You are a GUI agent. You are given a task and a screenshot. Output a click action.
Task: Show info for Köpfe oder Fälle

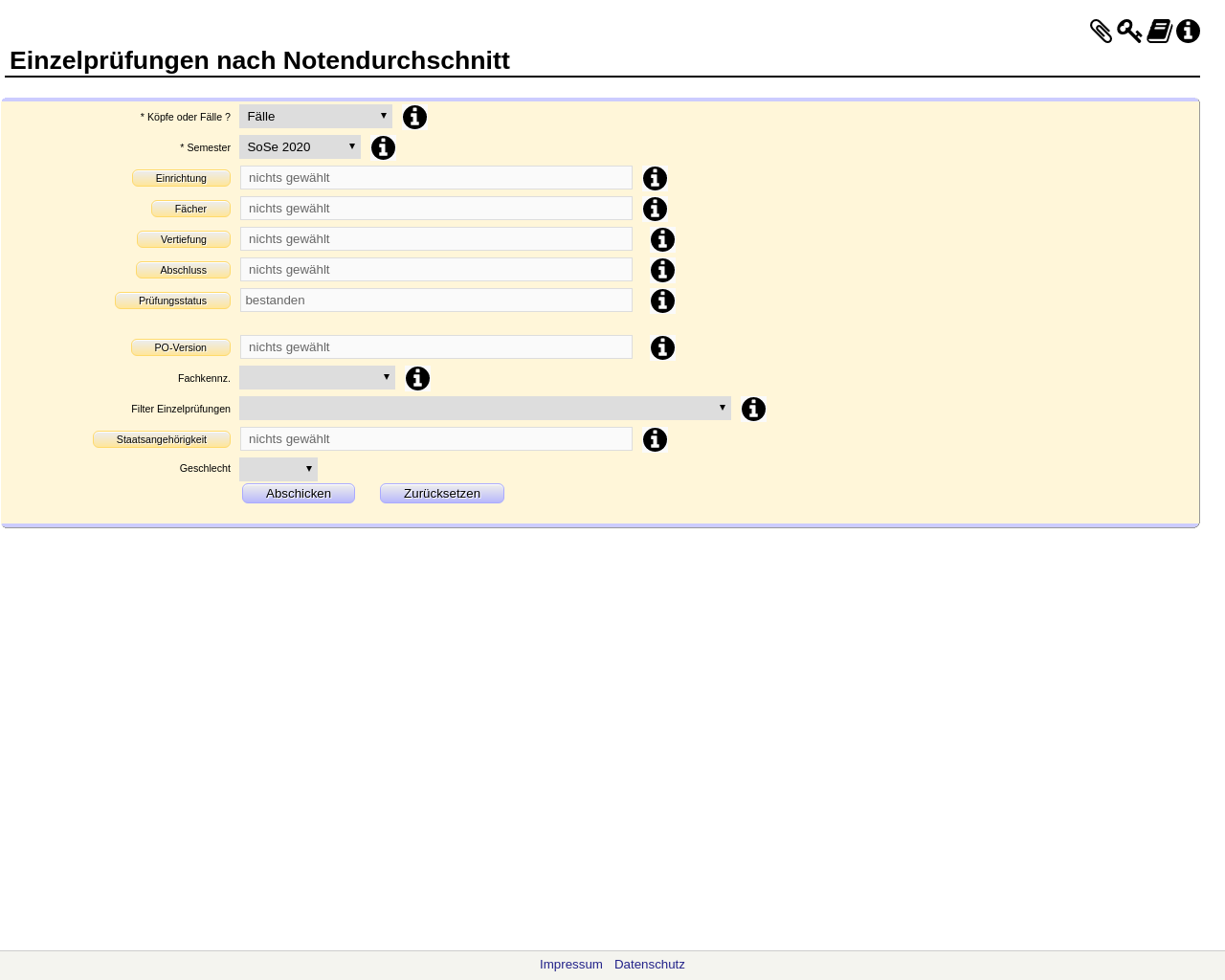tap(414, 117)
